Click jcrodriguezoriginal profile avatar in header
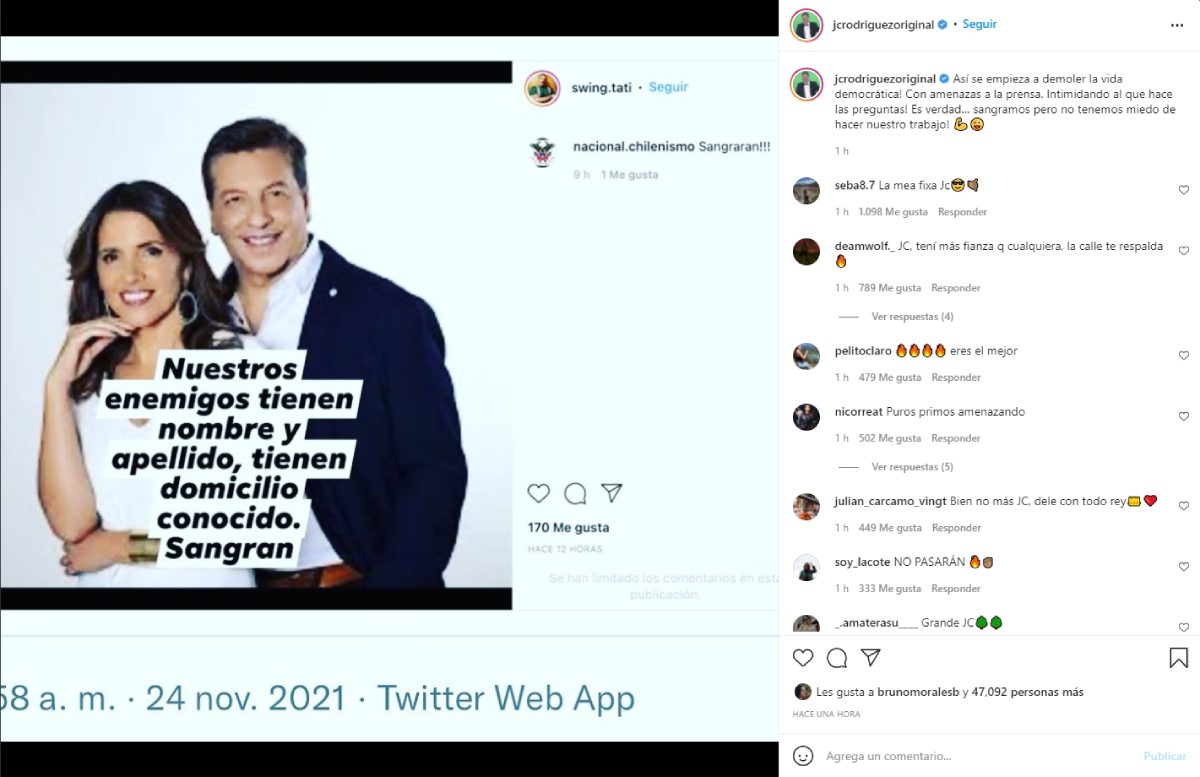The image size is (1200, 777). (x=806, y=25)
